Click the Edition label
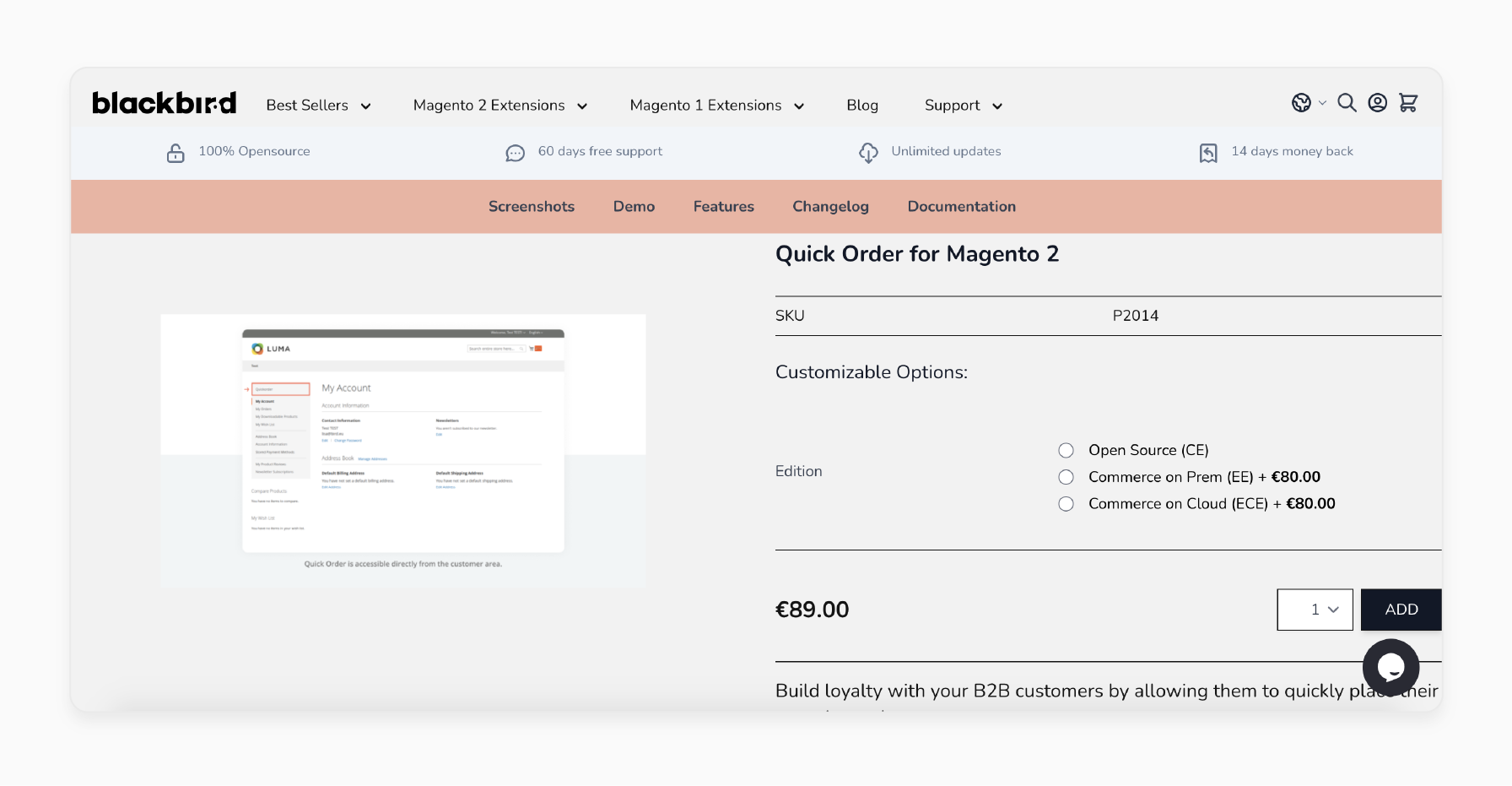The width and height of the screenshot is (1512, 786). tap(798, 471)
